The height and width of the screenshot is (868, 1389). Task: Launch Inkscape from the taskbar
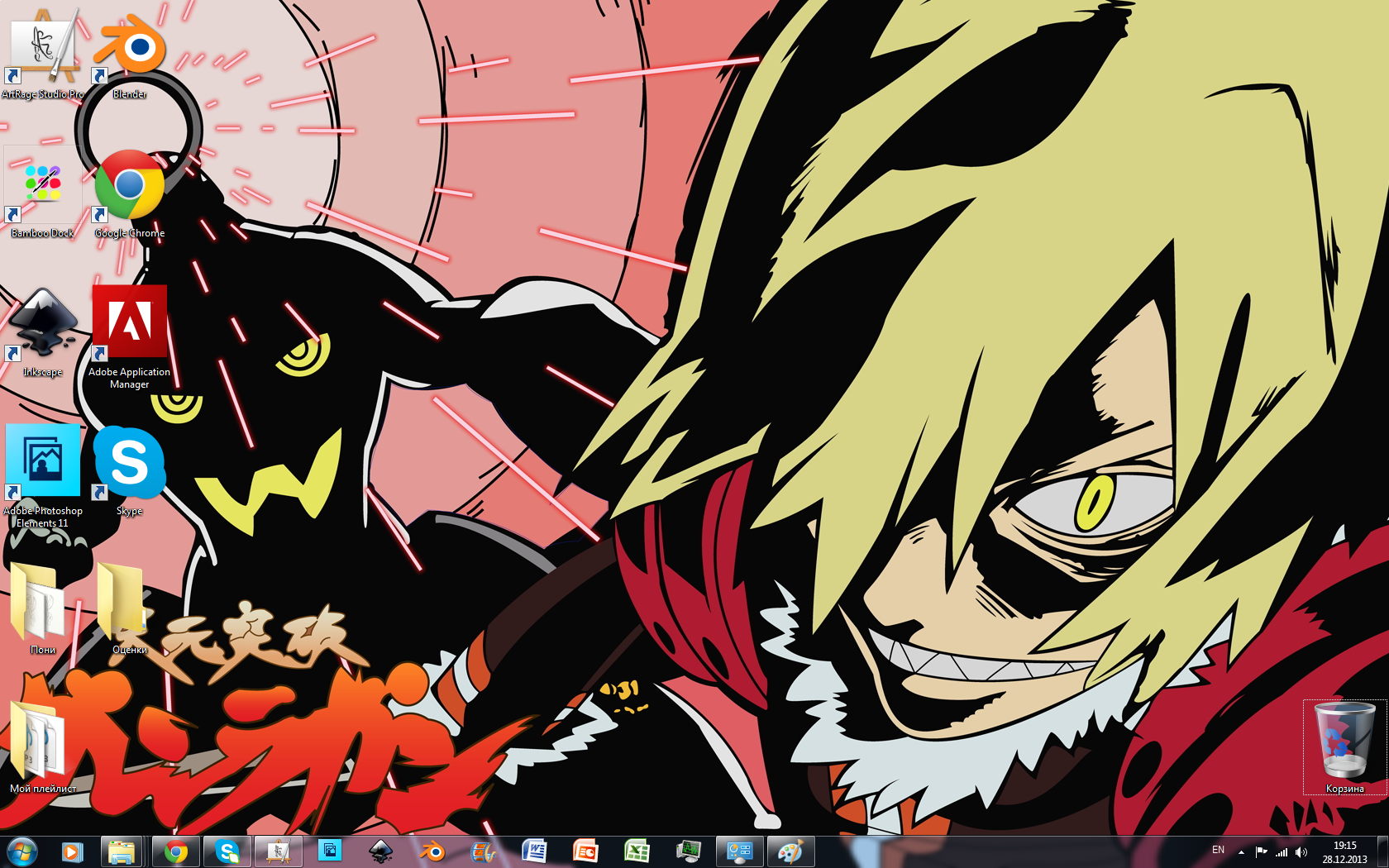tap(380, 851)
